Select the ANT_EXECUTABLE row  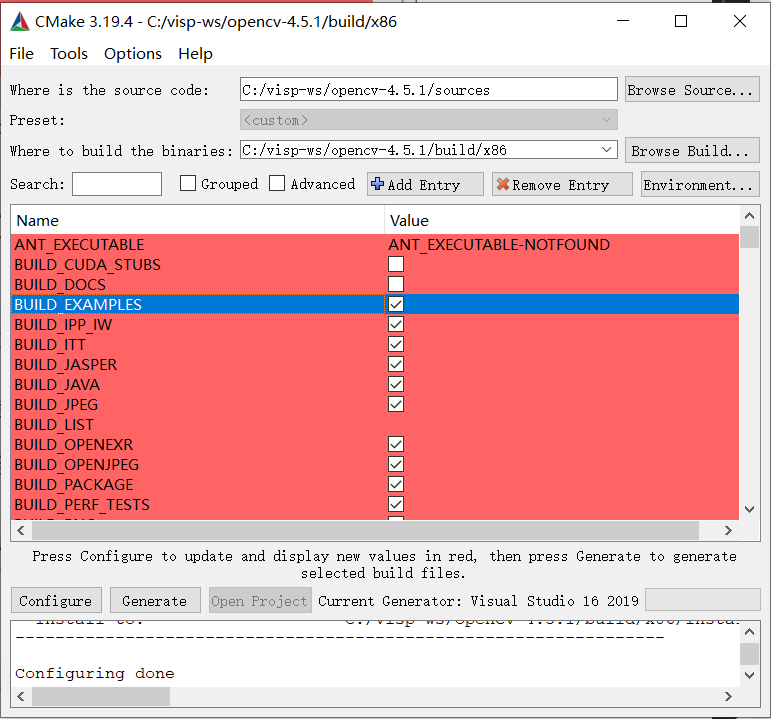pos(375,244)
